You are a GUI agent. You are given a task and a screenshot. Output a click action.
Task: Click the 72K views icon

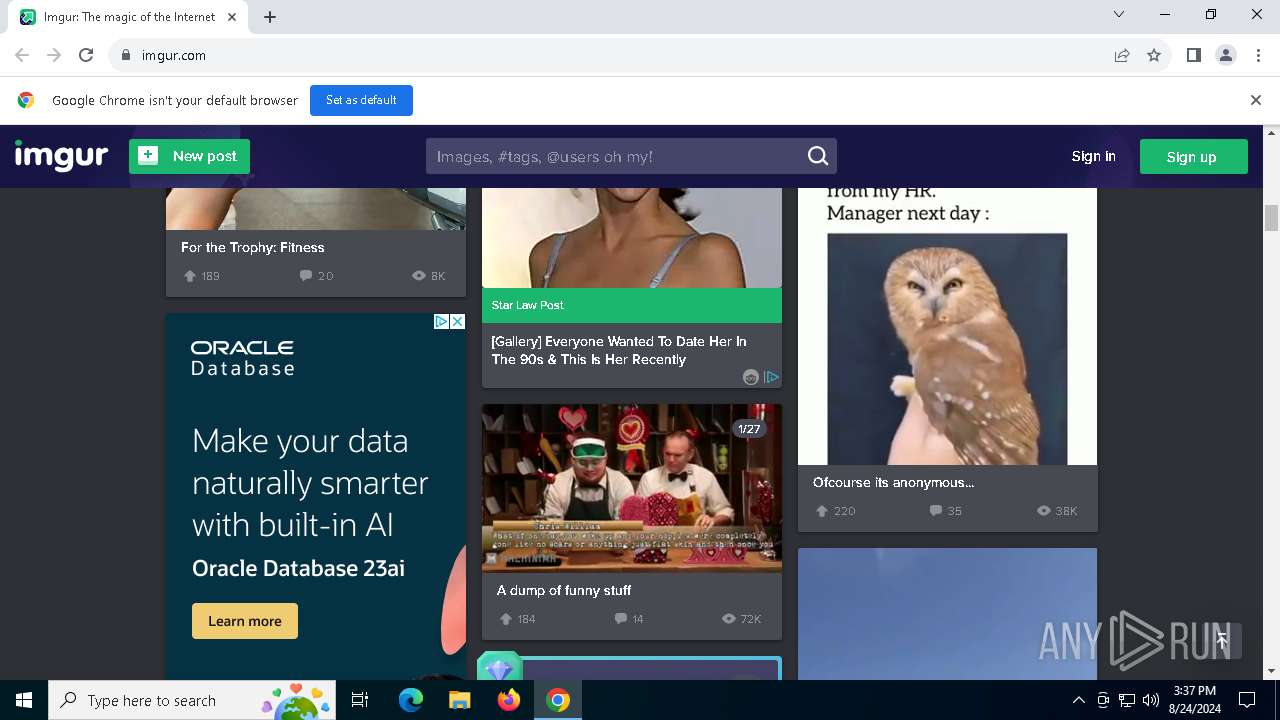729,619
